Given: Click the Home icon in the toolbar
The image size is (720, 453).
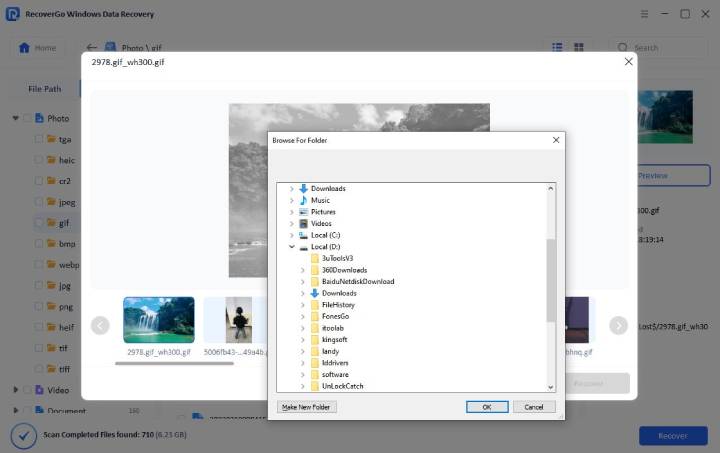Looking at the screenshot, I should pos(24,48).
